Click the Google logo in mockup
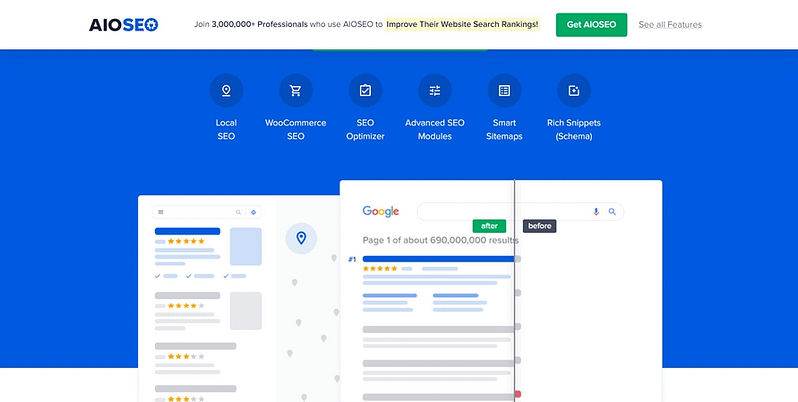 tap(381, 211)
